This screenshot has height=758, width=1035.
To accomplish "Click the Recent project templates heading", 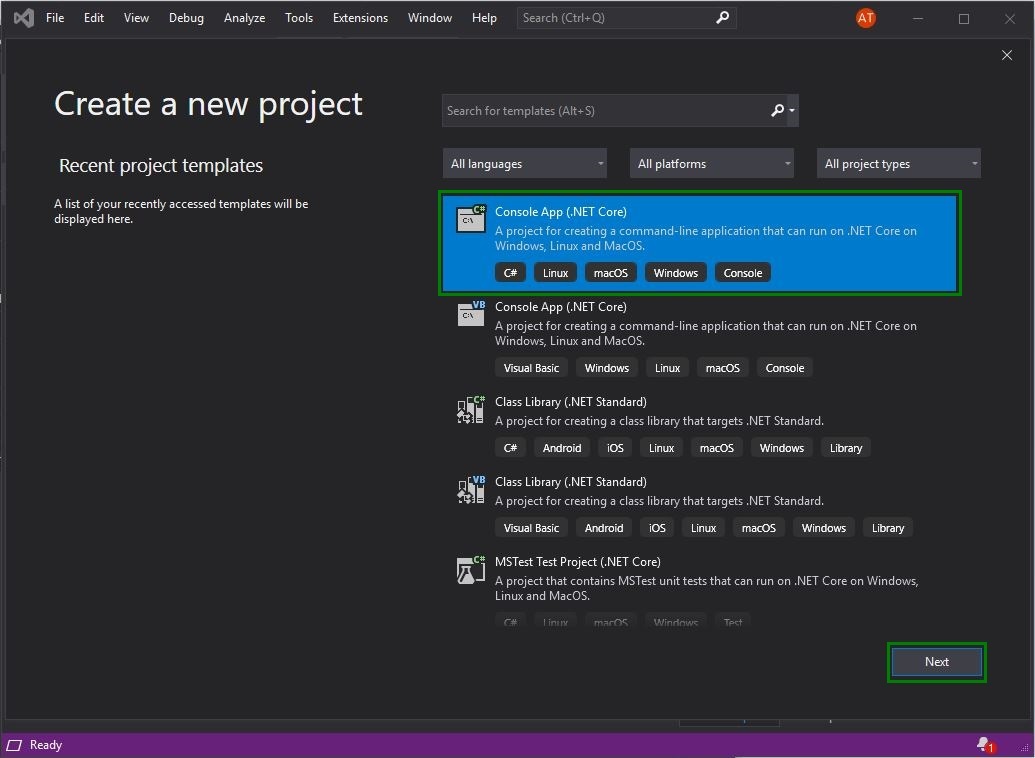I will pos(161,165).
